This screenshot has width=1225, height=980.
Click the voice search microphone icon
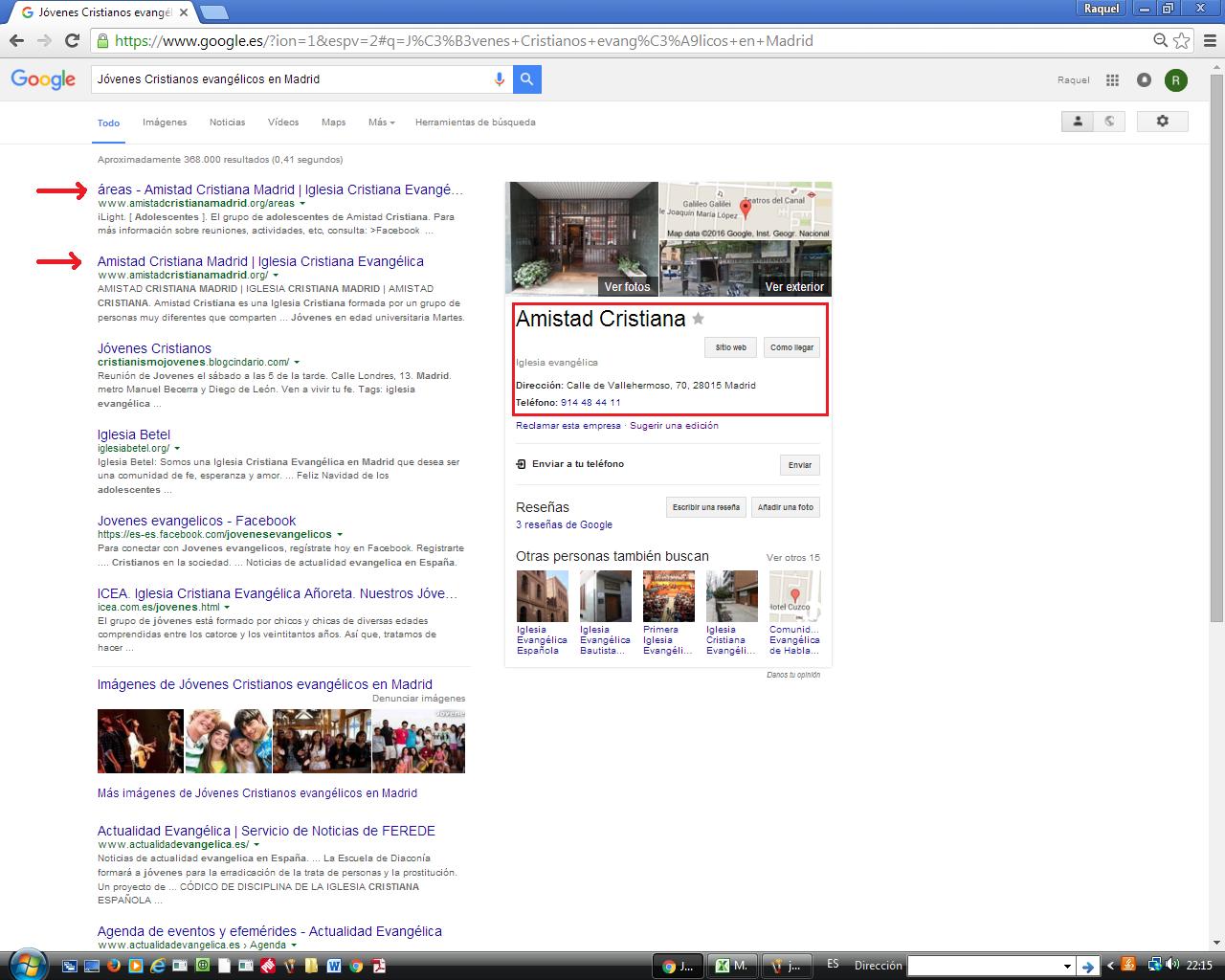click(499, 79)
